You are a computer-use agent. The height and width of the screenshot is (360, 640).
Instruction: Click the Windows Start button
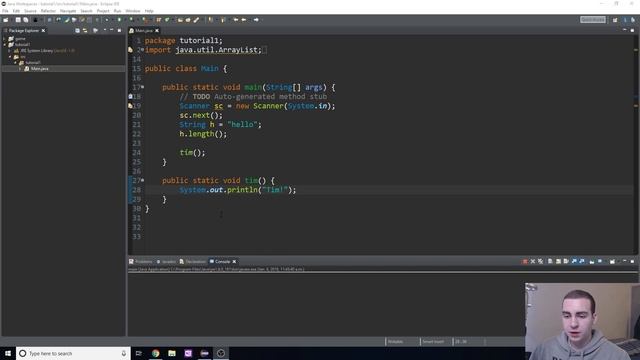point(8,353)
